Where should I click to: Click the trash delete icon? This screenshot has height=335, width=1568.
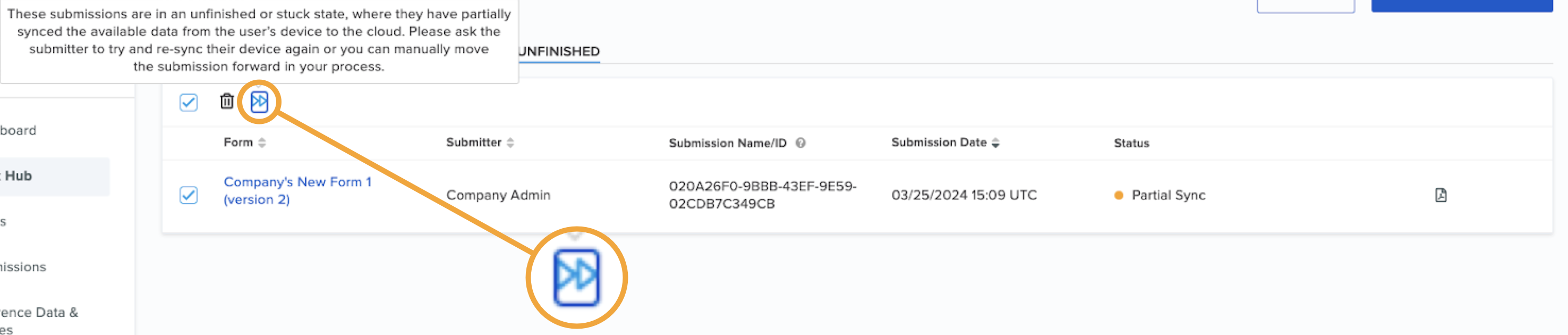(x=226, y=101)
